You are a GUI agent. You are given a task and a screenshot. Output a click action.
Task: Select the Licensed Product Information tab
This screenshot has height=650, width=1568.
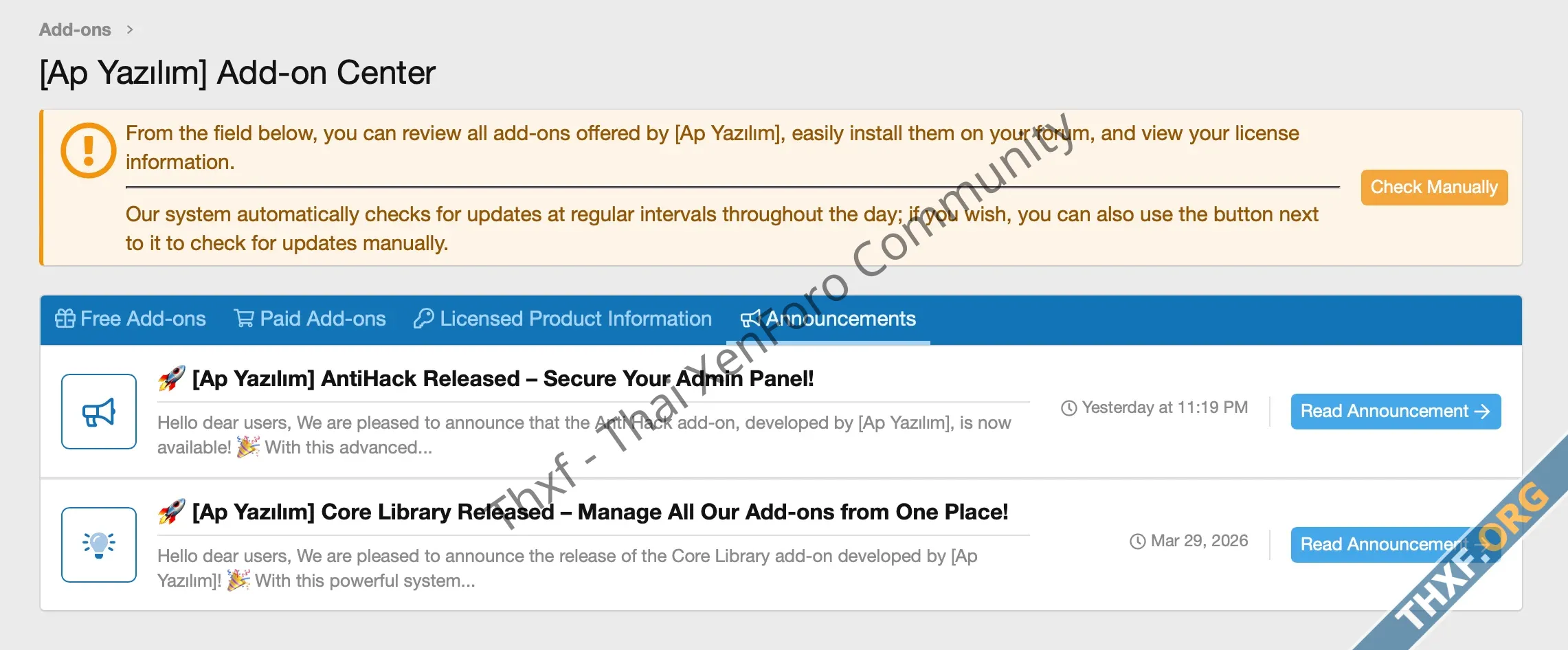[575, 319]
